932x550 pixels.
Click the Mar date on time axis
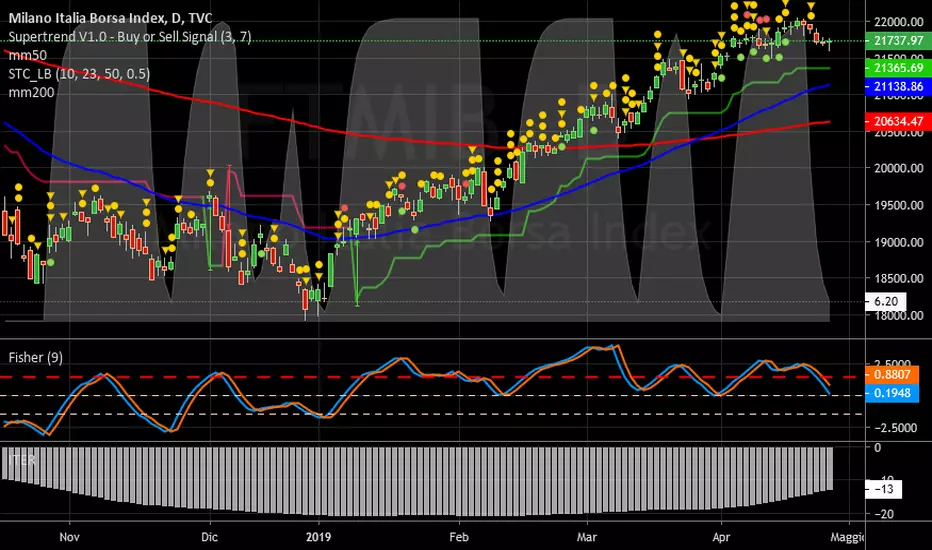[587, 537]
